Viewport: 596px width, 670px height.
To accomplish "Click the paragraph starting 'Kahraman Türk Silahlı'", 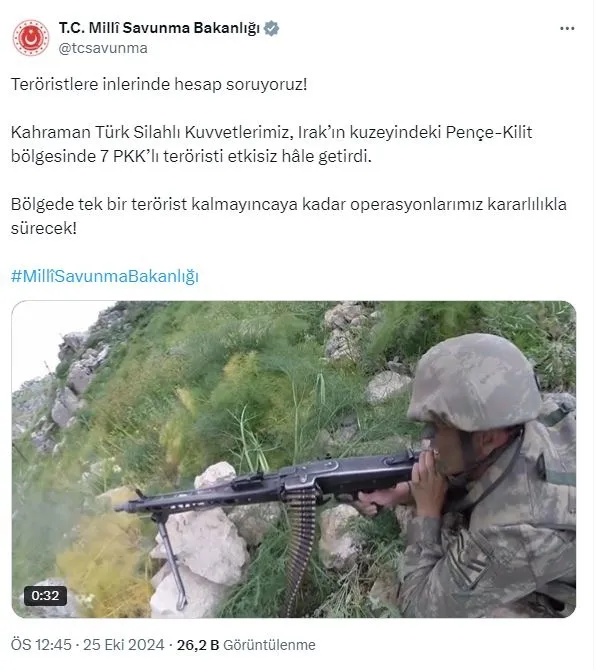I will 271,144.
